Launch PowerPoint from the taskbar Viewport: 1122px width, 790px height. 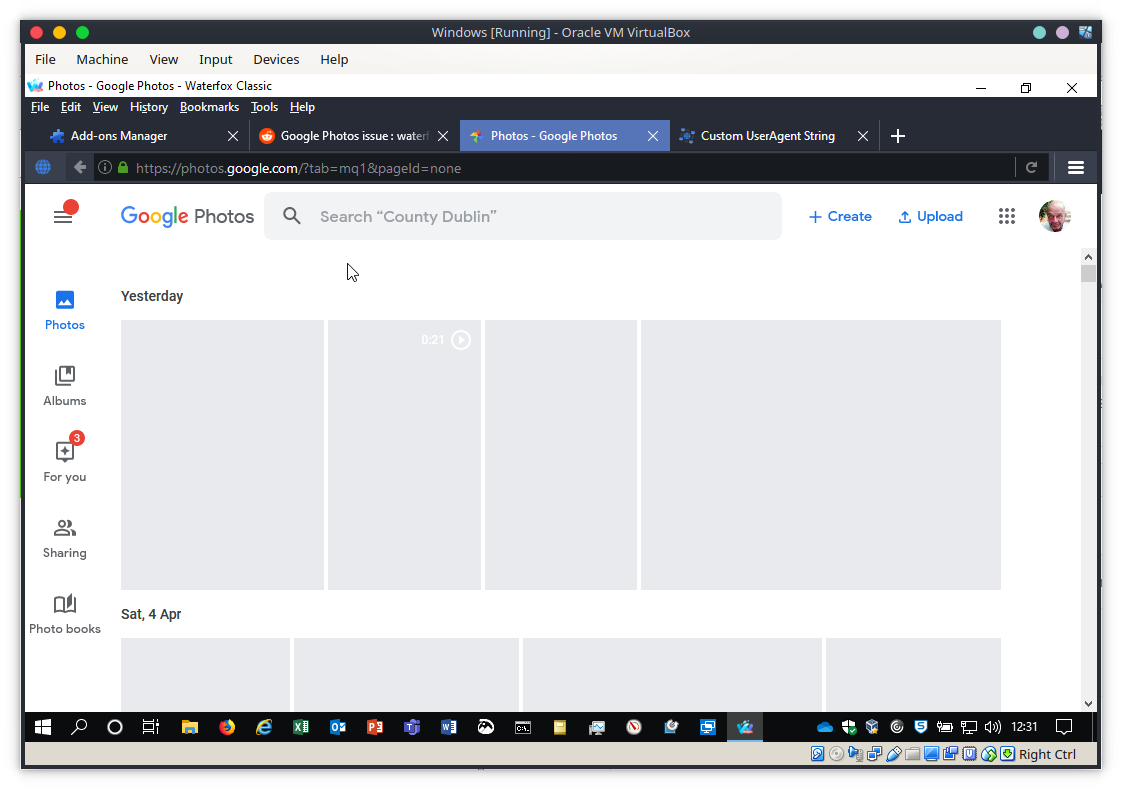(374, 727)
